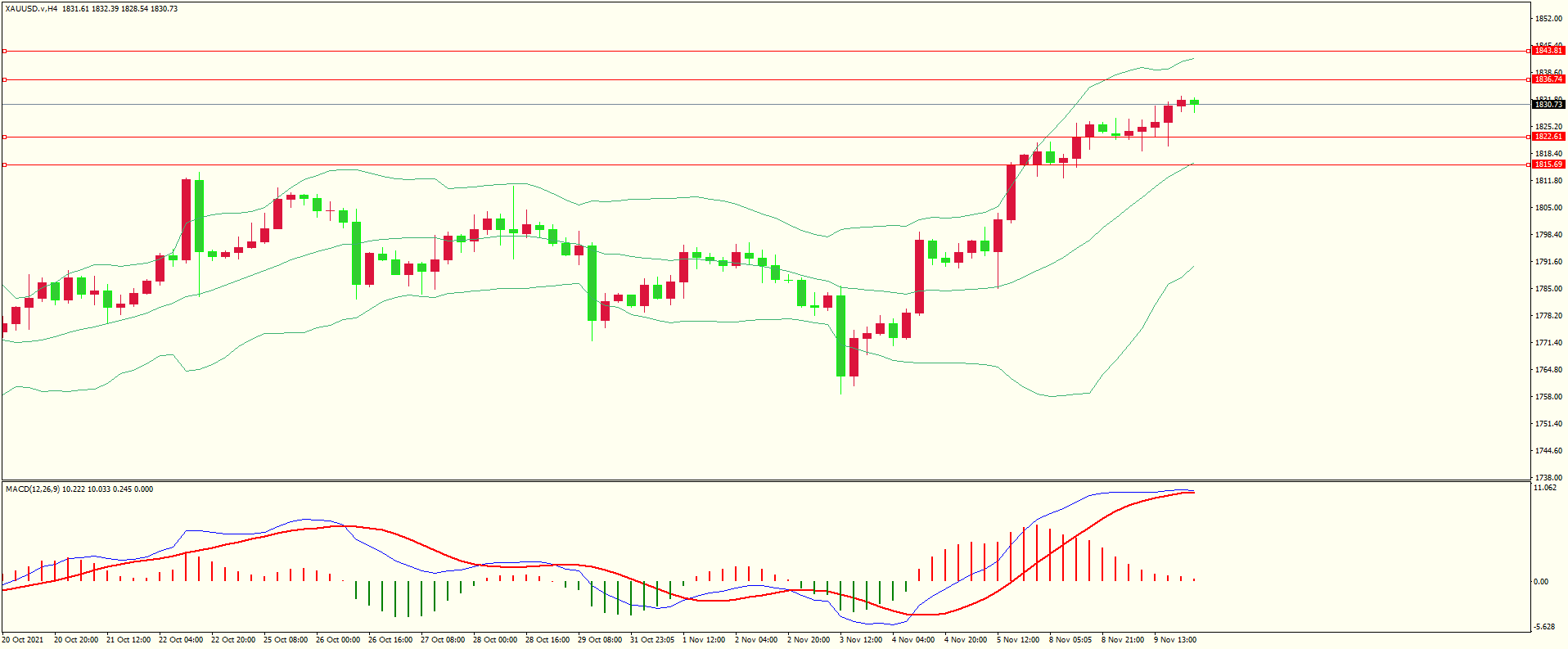Click the 5 Nov 12:00 time label
Image resolution: width=1568 pixels, height=649 pixels.
coord(1018,640)
